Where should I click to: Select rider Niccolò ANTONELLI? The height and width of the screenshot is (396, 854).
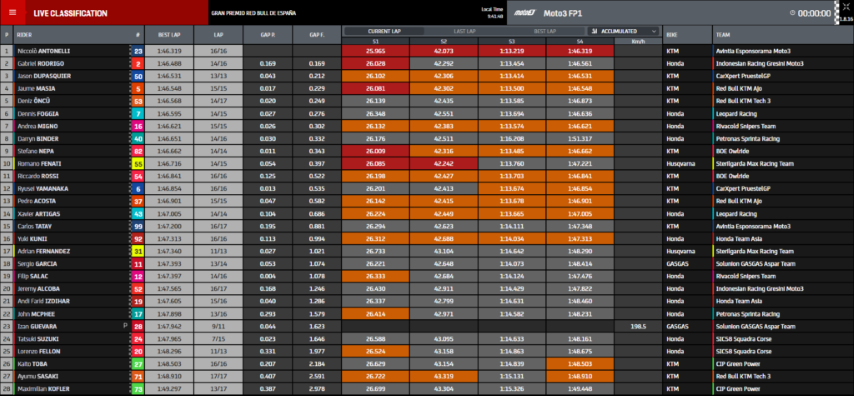point(42,51)
